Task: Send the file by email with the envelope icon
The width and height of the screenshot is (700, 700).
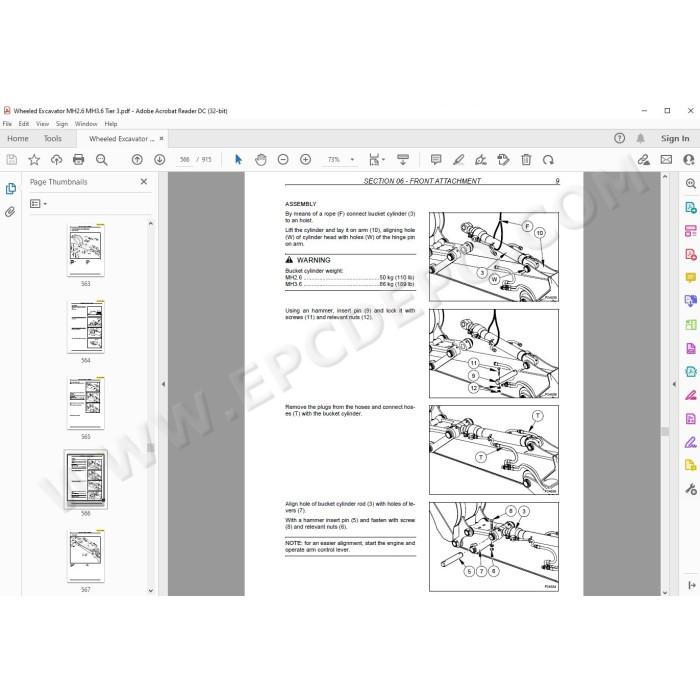Action: (666, 160)
